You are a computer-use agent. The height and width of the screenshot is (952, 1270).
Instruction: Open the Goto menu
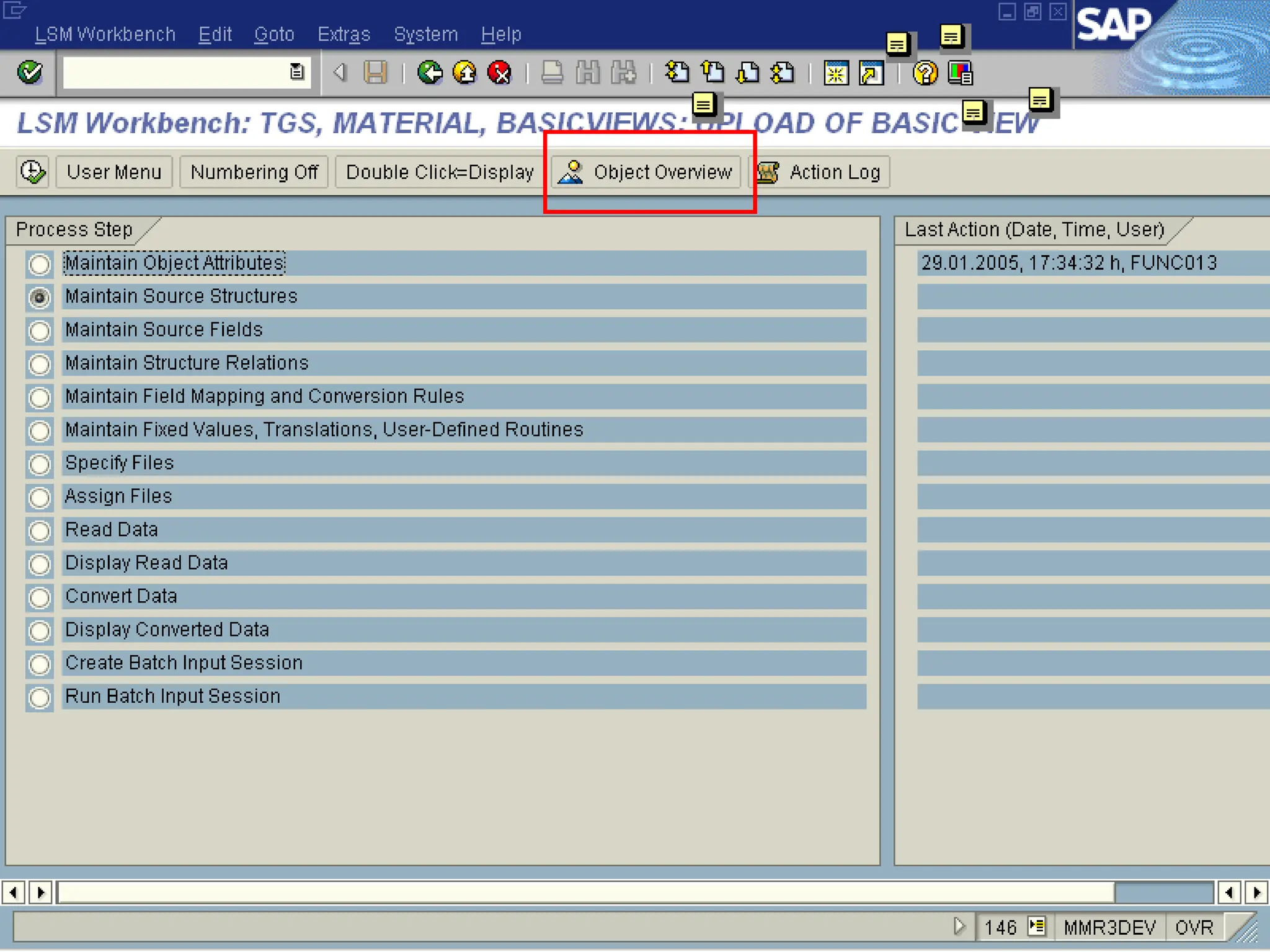point(274,34)
